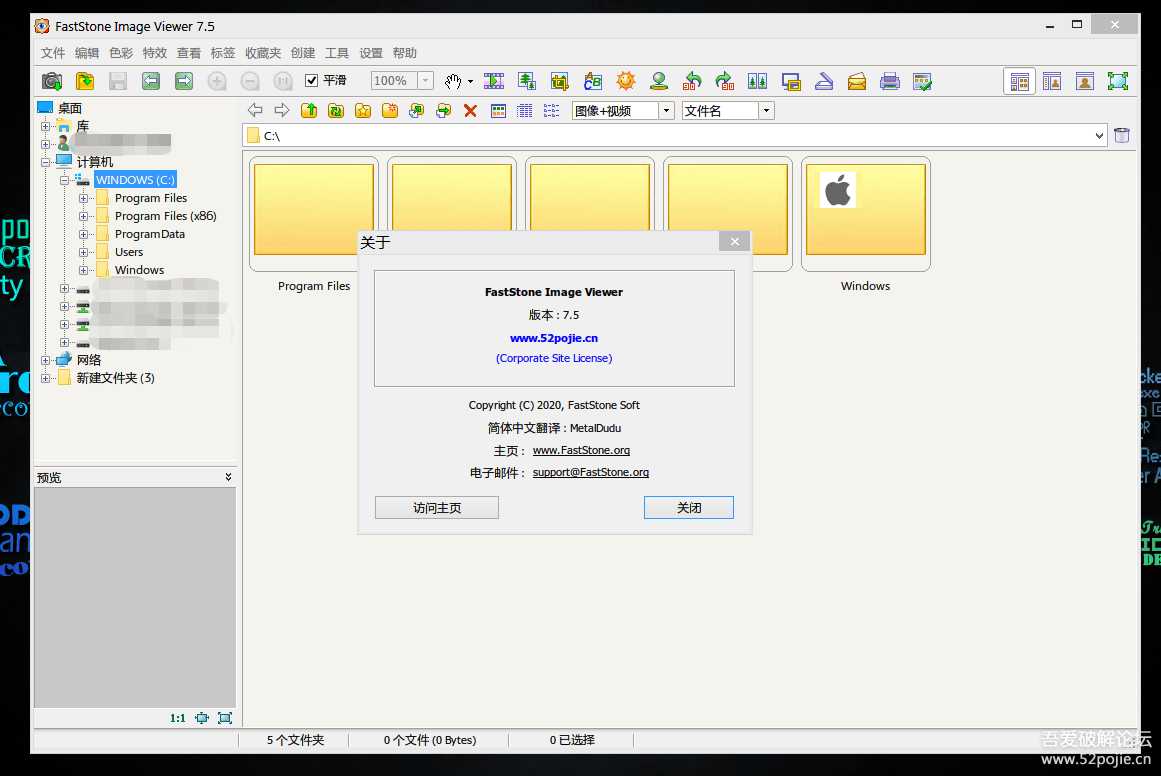Screen dimensions: 1161x776
Task: Open the draw text ABC icon
Action: (592, 81)
